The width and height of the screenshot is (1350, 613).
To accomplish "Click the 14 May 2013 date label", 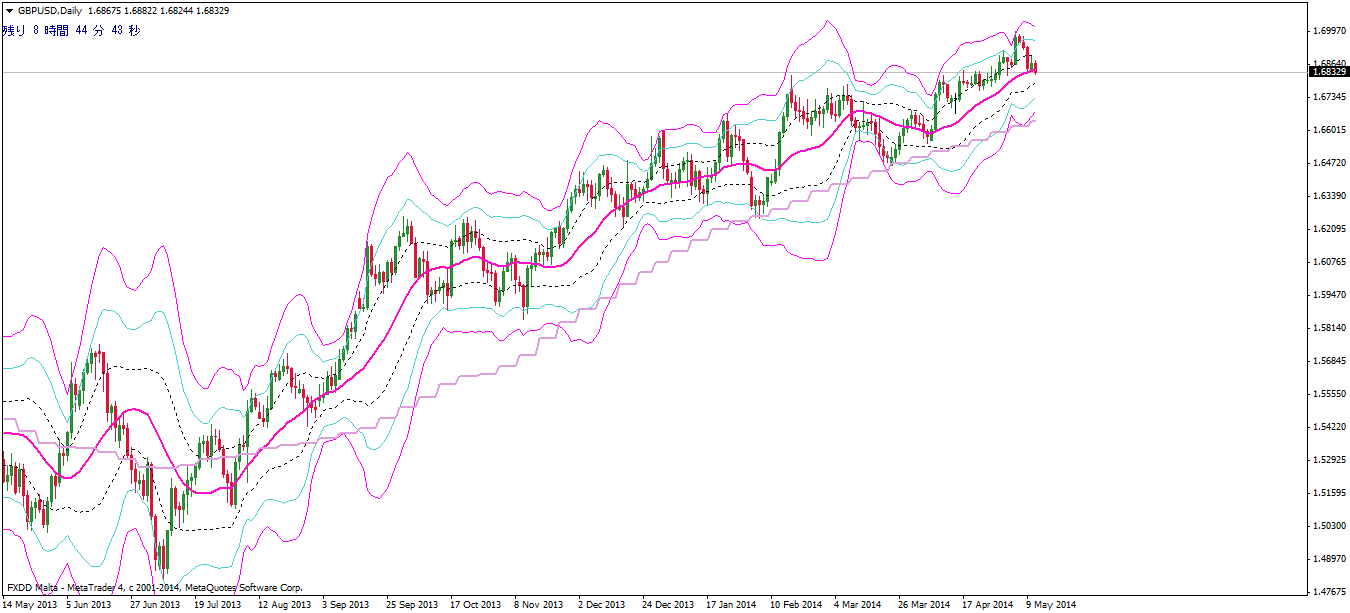I will [29, 605].
